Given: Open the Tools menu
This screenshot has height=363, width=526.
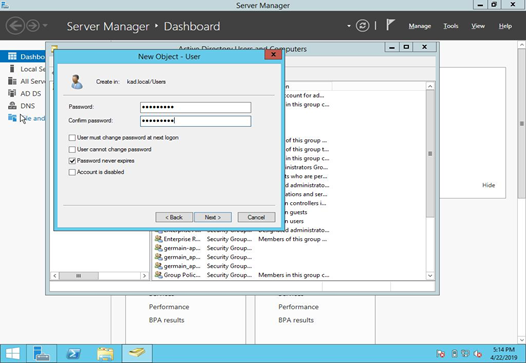Looking at the screenshot, I should [x=451, y=26].
